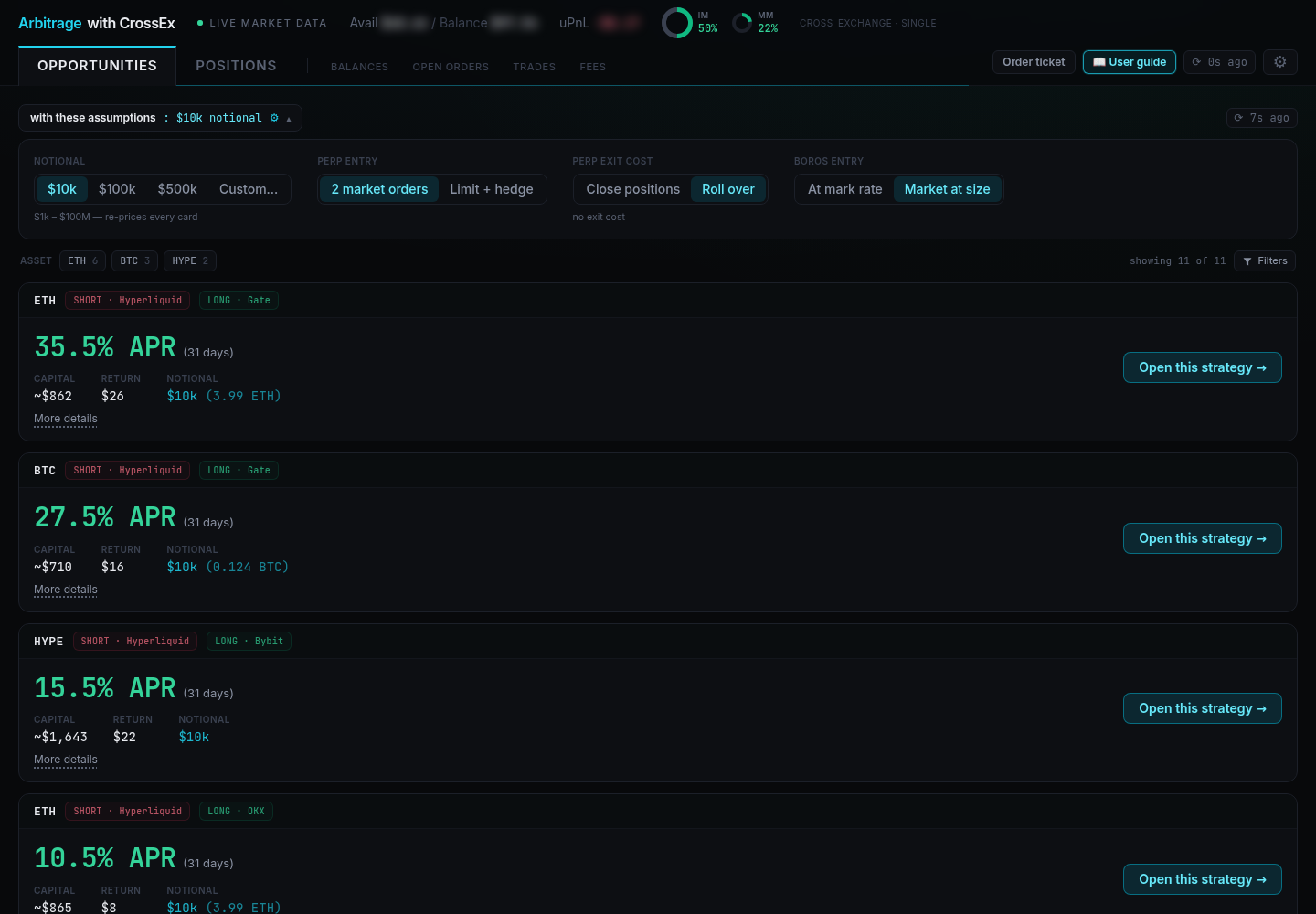
Task: Click SHORT · Hyperliquid tag on the HYPE card
Action: point(135,641)
